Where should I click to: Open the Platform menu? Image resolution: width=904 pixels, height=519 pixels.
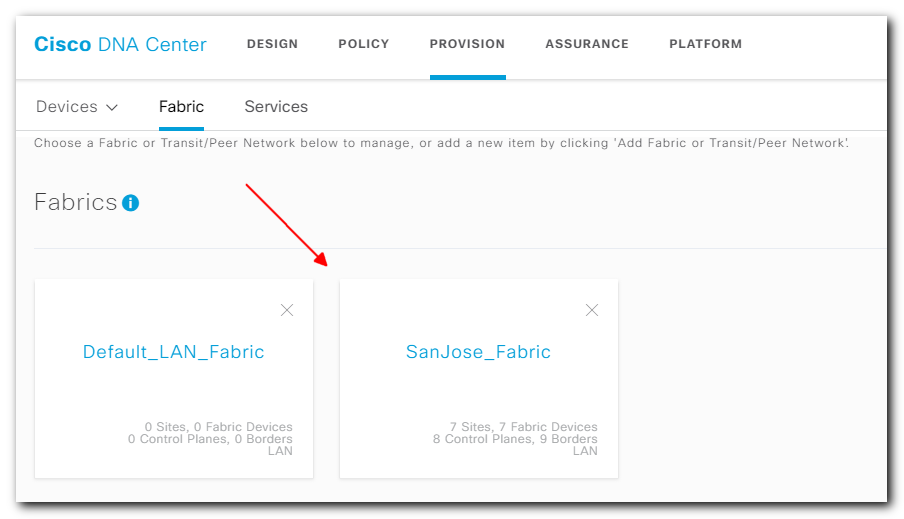pyautogui.click(x=706, y=44)
